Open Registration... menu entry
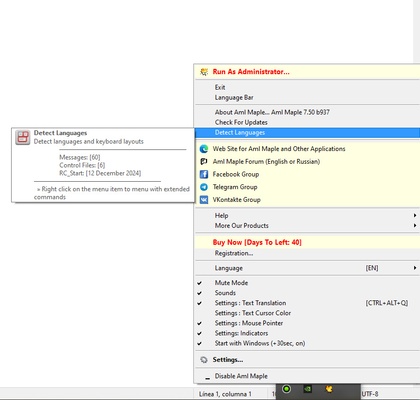The height and width of the screenshot is (400, 420). pyautogui.click(x=307, y=253)
